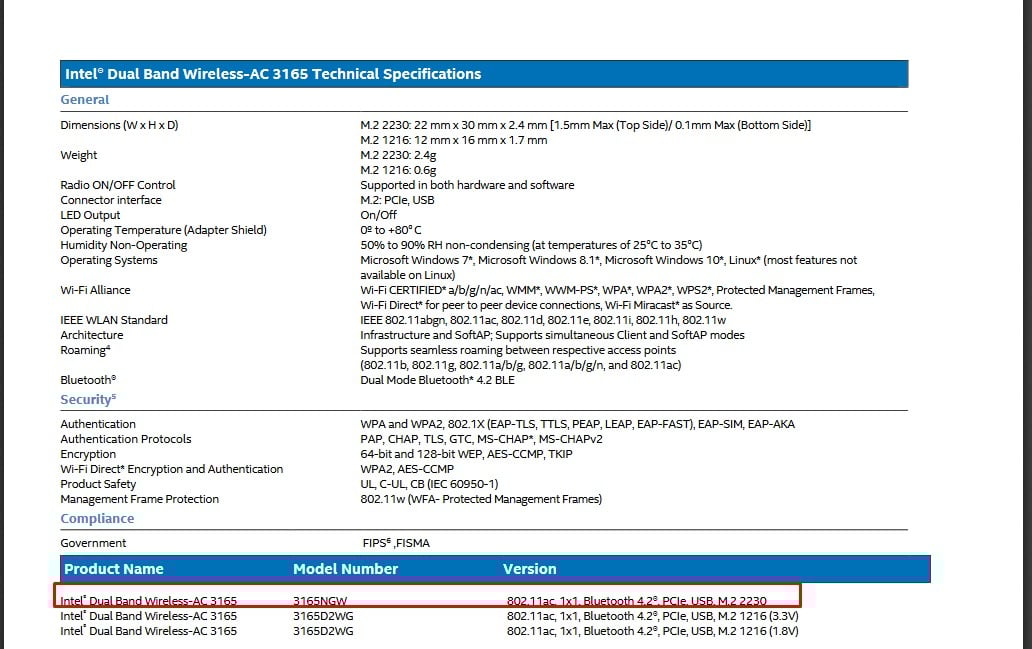Click the "Technical Specifications" title banner text
This screenshot has width=1032, height=649.
pyautogui.click(x=273, y=74)
